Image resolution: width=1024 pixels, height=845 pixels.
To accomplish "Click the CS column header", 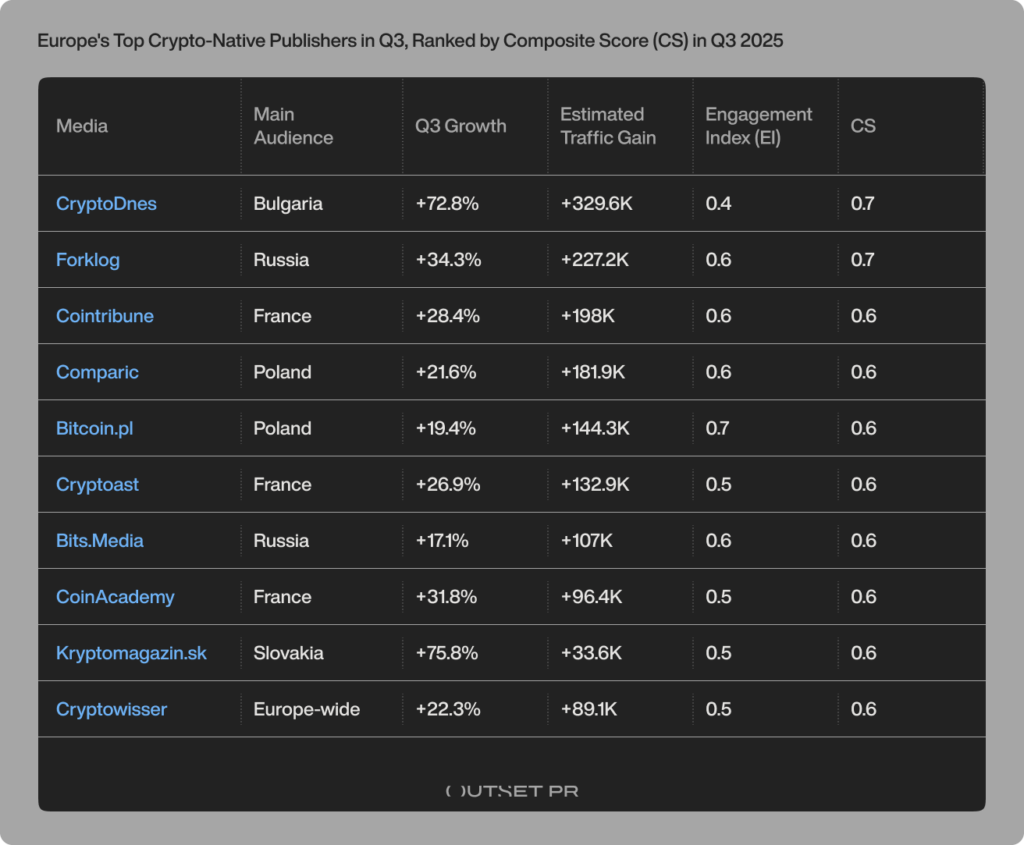I will pyautogui.click(x=862, y=126).
